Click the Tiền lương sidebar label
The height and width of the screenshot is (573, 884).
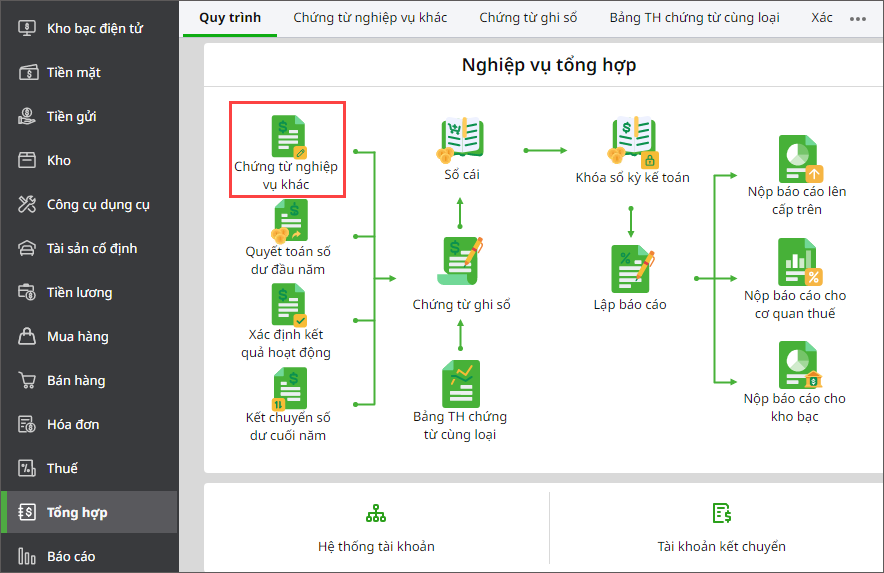79,293
